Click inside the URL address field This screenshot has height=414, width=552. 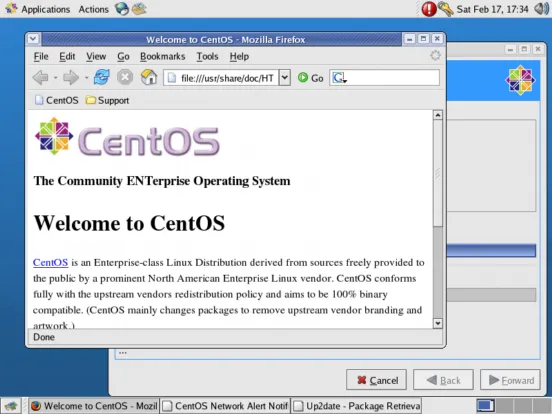tap(227, 78)
